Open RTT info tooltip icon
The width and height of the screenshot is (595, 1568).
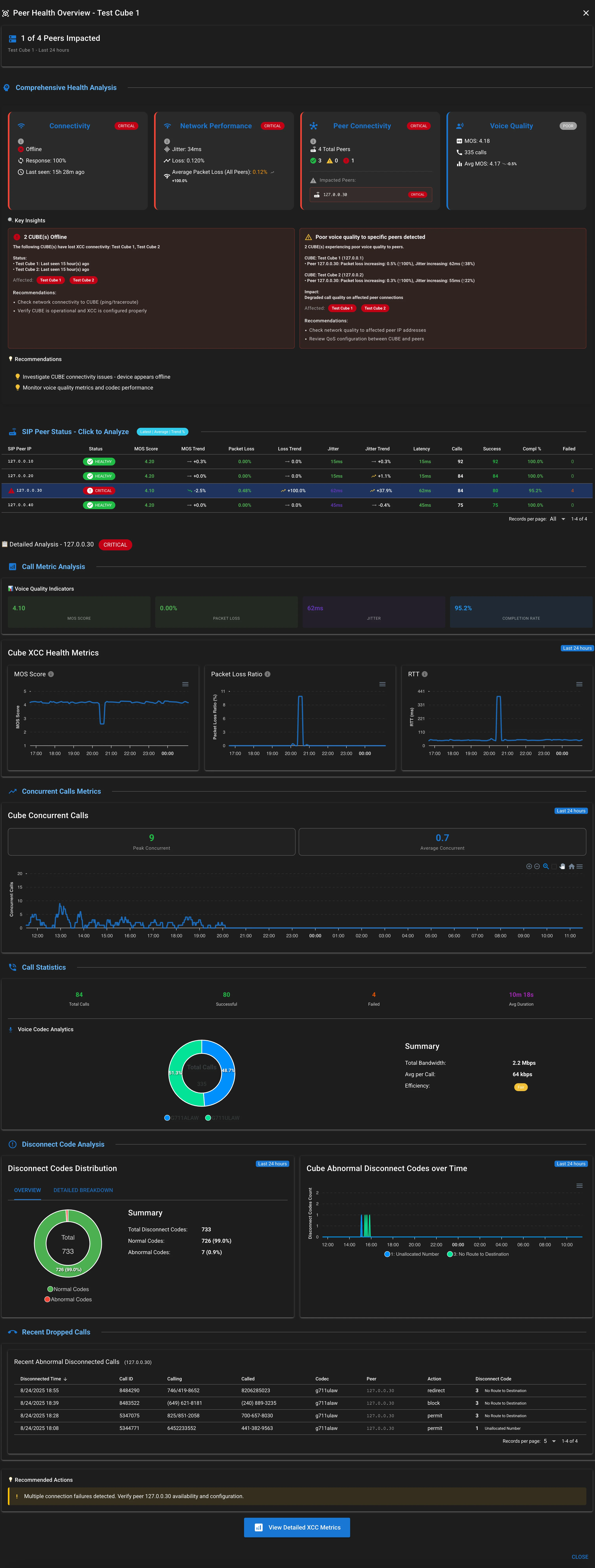click(424, 674)
